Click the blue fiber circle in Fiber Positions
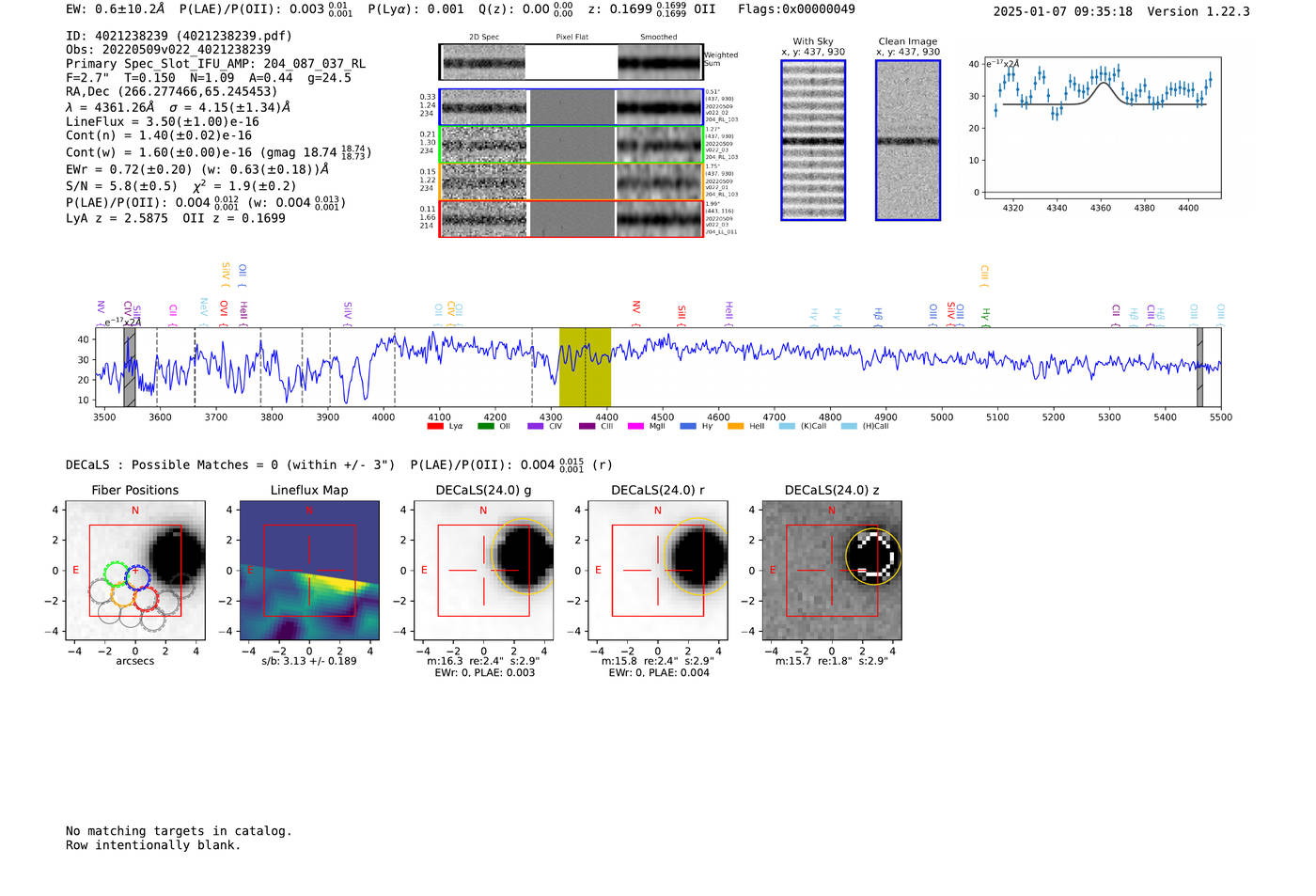Screen dimensions: 1316x896 pyautogui.click(x=137, y=576)
